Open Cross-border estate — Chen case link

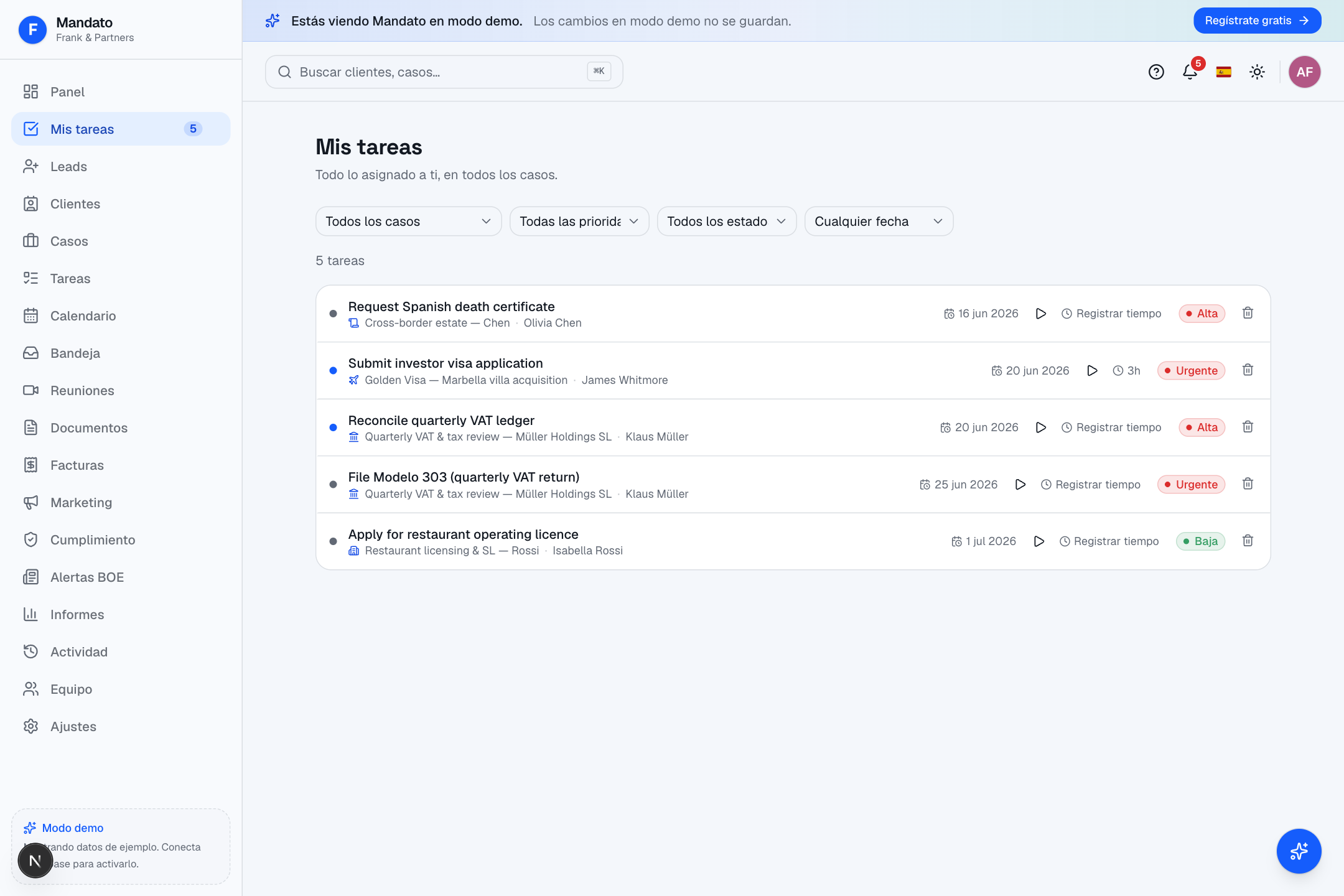coord(437,323)
